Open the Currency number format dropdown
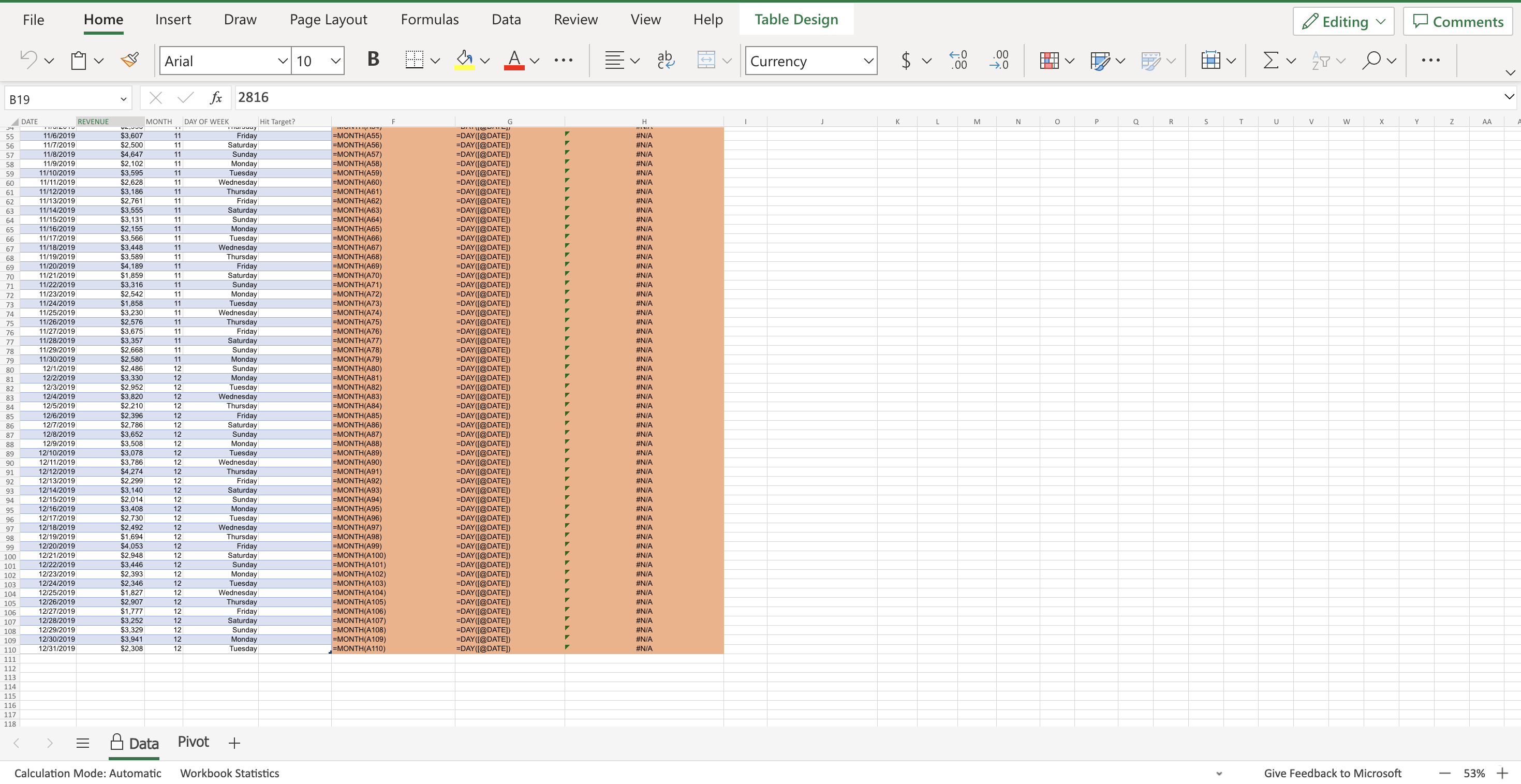The width and height of the screenshot is (1521, 784). [x=868, y=61]
